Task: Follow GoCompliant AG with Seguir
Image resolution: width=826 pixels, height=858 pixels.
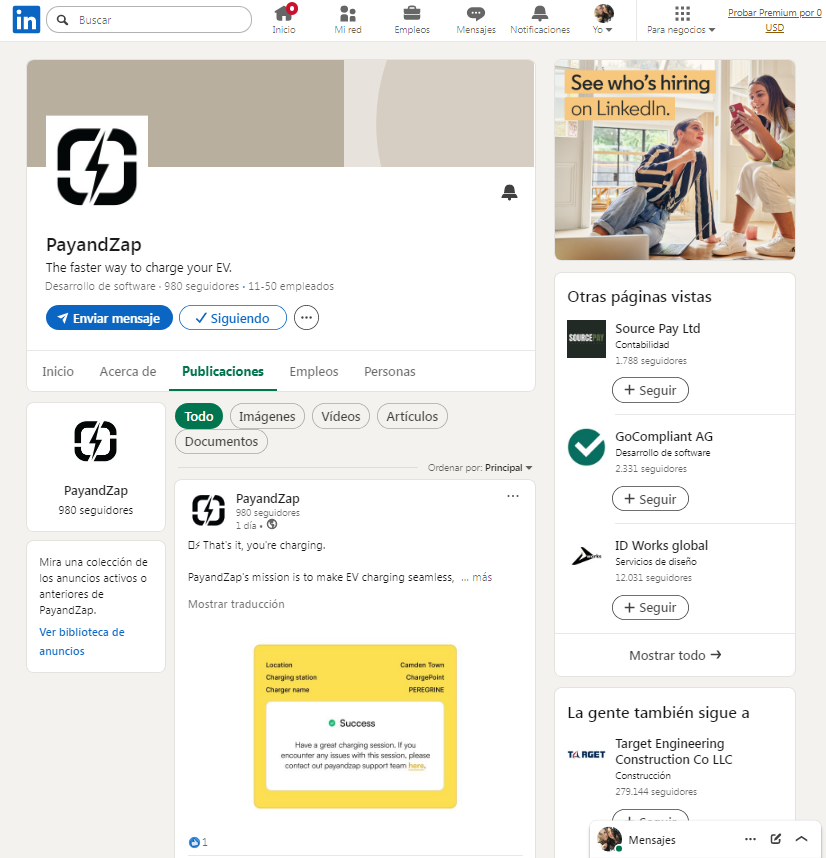Action: [x=650, y=499]
